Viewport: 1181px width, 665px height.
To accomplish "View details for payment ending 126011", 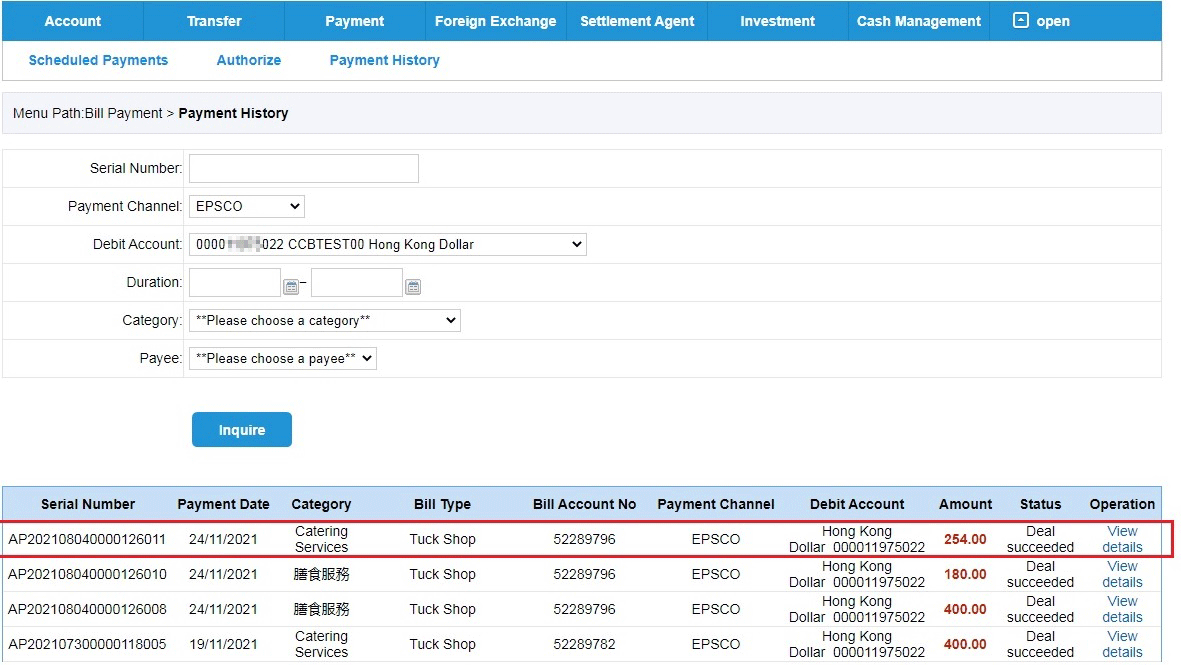I will pos(1122,539).
